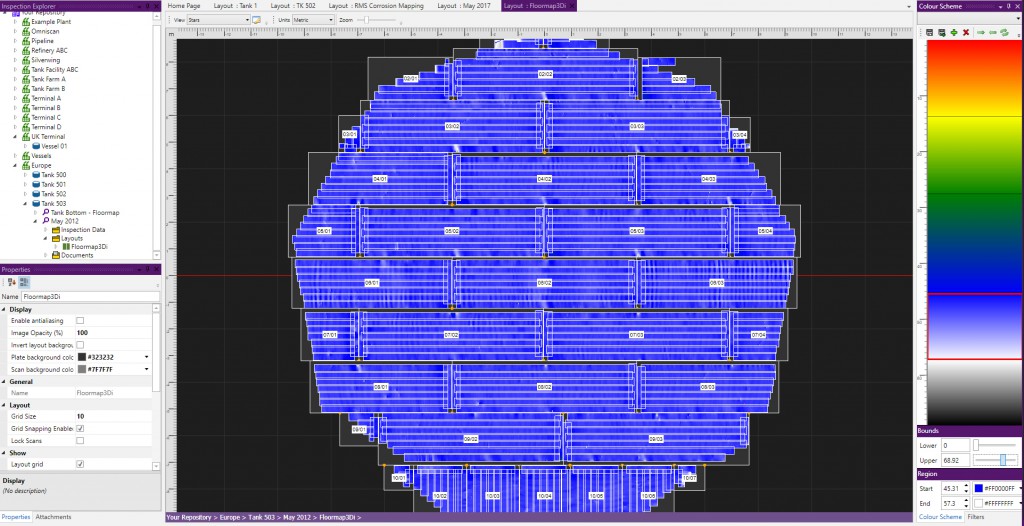Switch to the Attachments tab

click(x=53, y=517)
